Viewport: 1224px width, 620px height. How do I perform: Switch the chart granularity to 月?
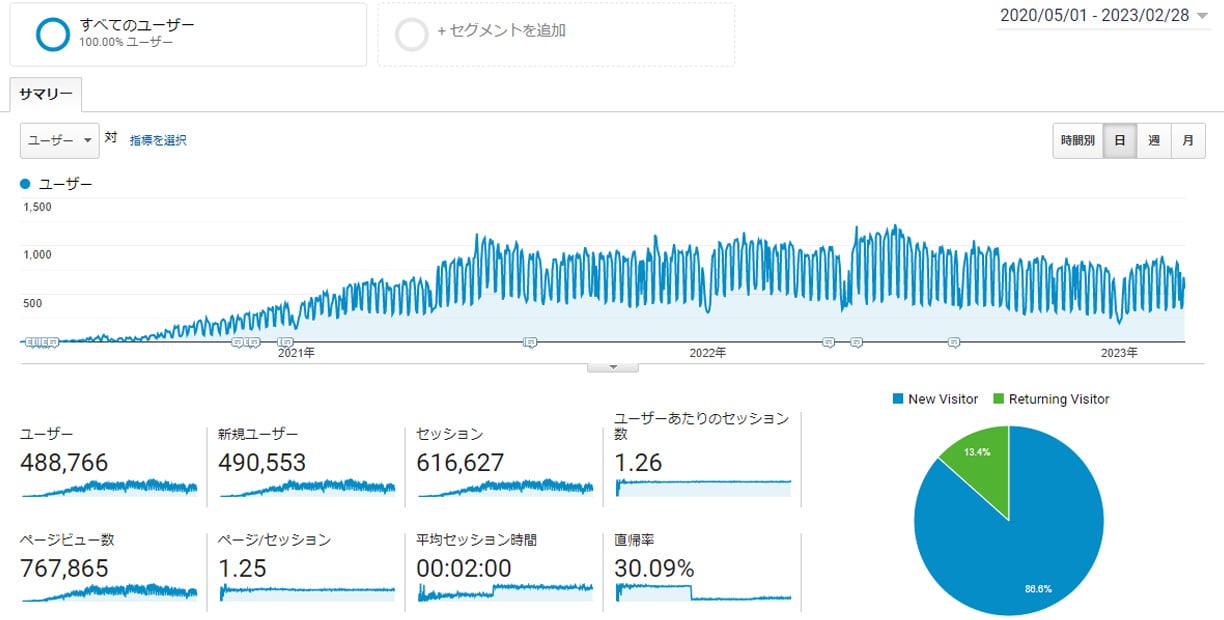coord(1188,140)
